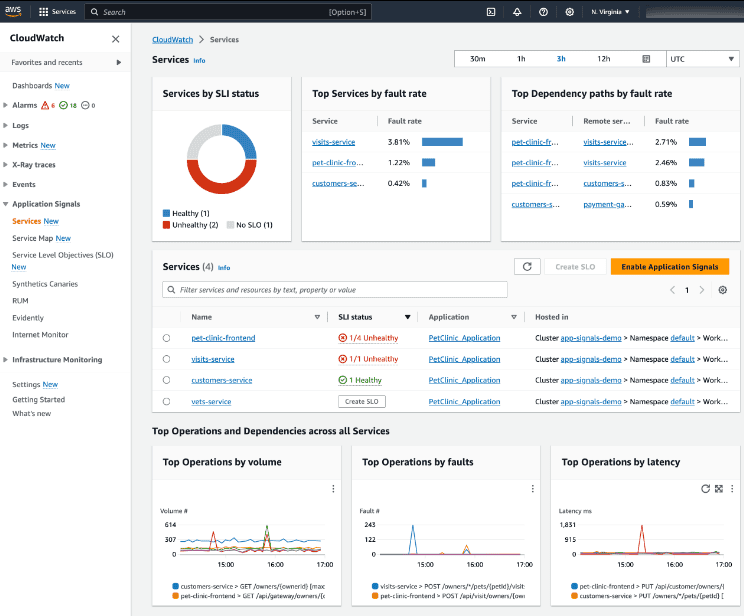
Task: Select the 3h time range
Action: click(561, 59)
